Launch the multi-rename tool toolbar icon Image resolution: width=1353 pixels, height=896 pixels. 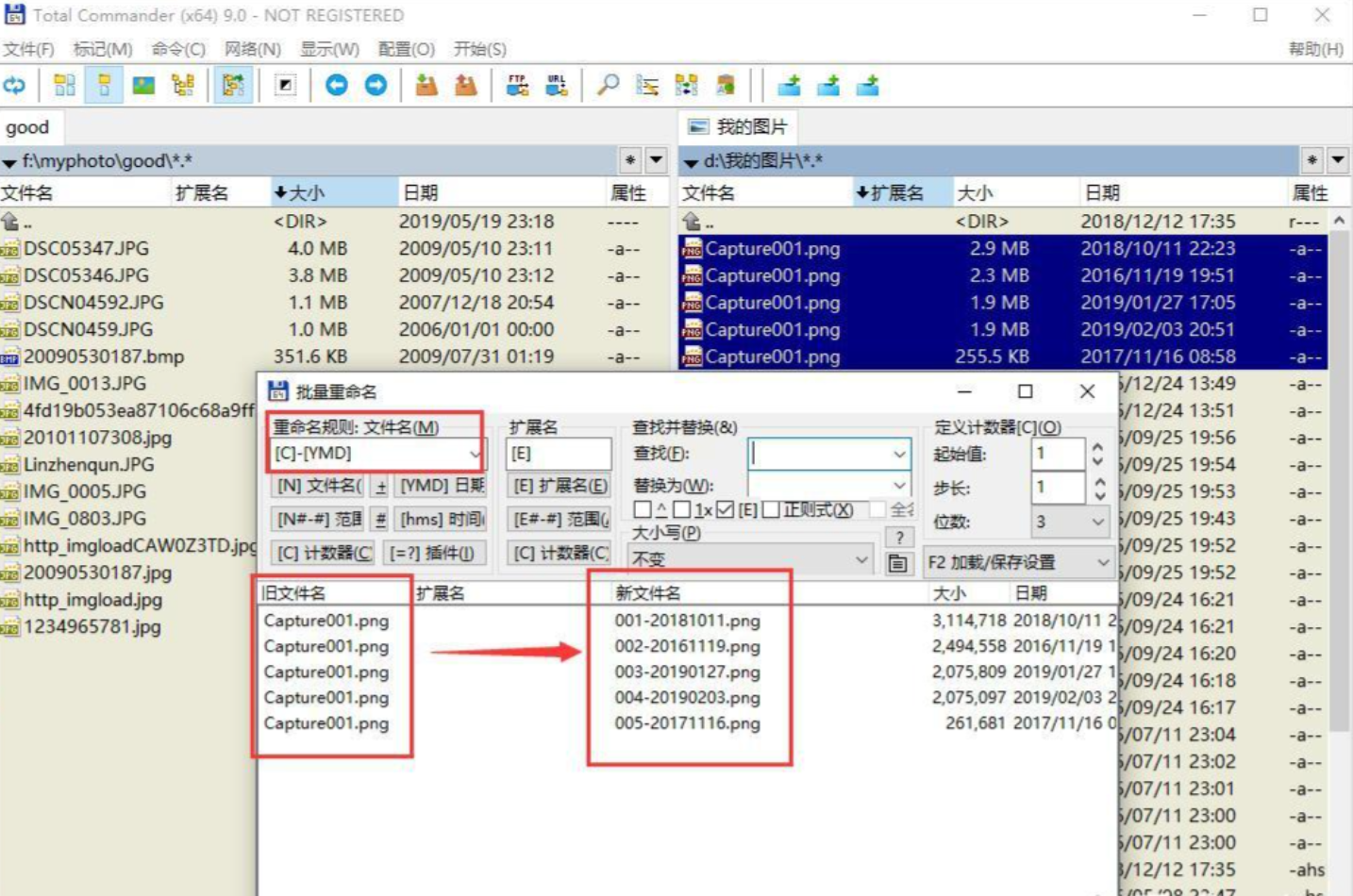click(x=647, y=86)
